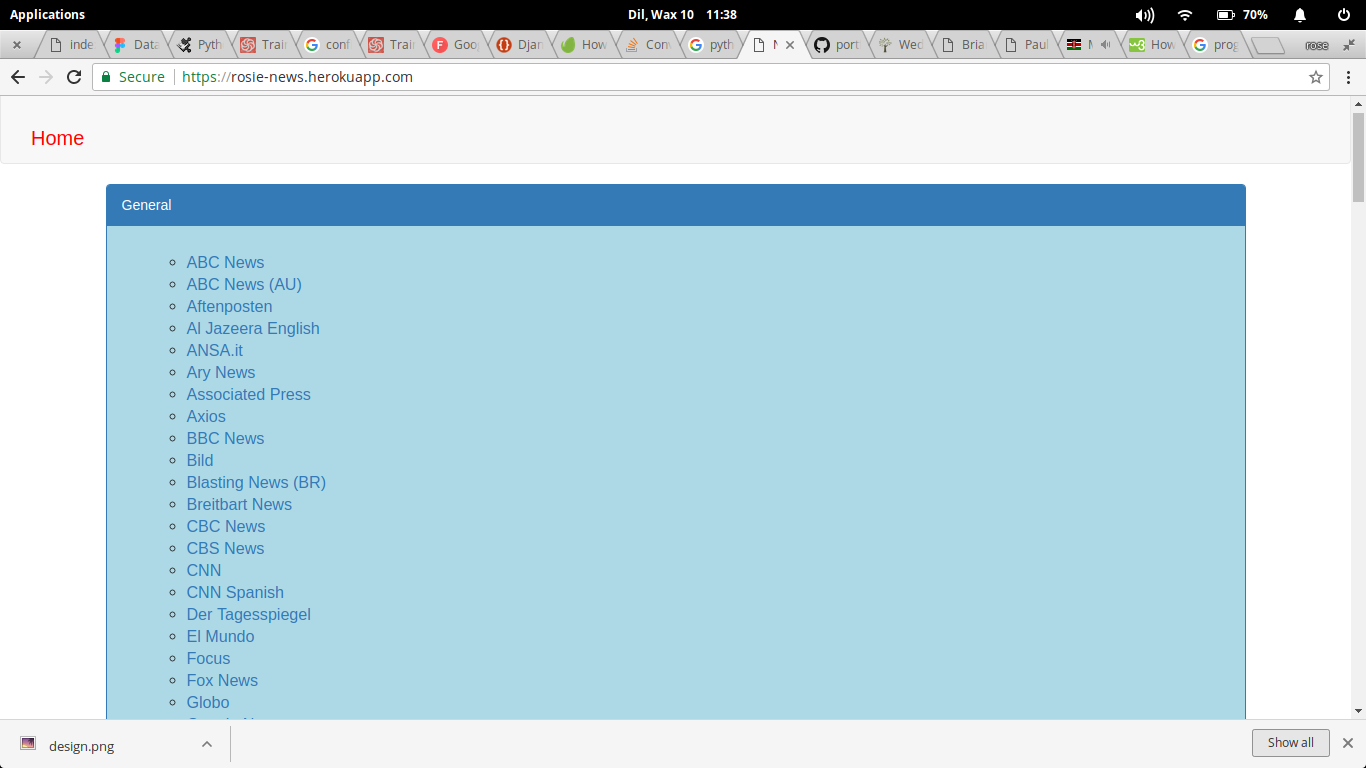The width and height of the screenshot is (1366, 768).
Task: Switch to the 'inde' tab
Action: point(72,45)
